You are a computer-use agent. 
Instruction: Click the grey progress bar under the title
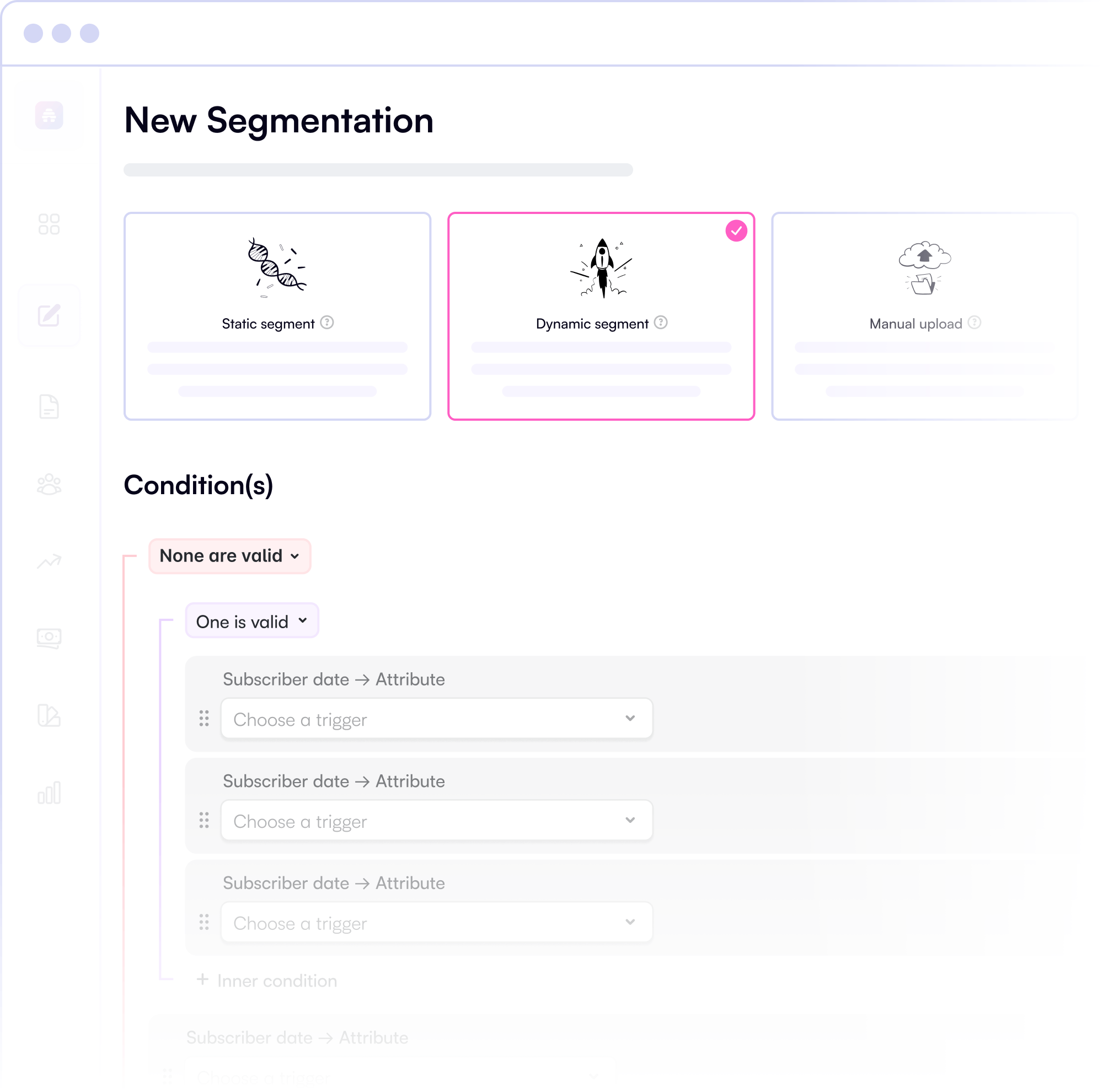point(378,170)
